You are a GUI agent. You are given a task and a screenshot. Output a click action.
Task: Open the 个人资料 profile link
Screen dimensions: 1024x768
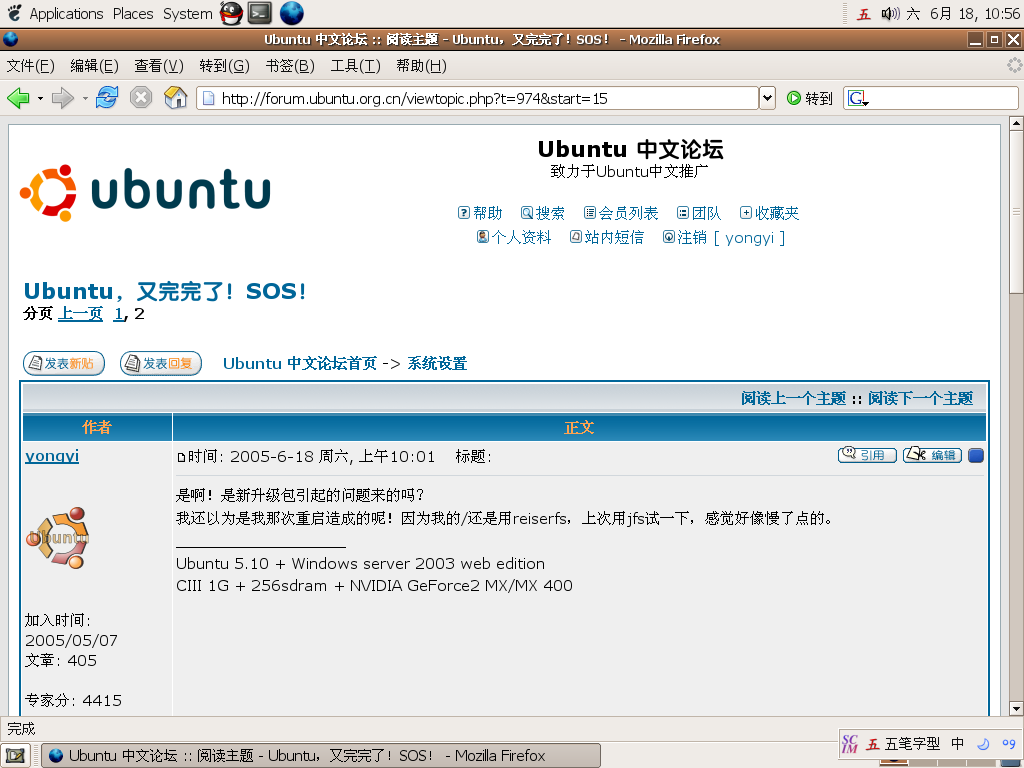(x=514, y=237)
